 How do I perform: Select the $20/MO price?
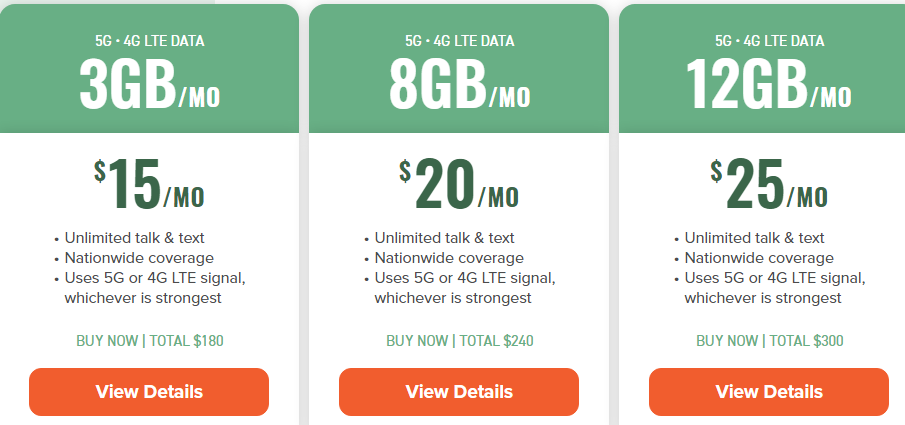[459, 185]
